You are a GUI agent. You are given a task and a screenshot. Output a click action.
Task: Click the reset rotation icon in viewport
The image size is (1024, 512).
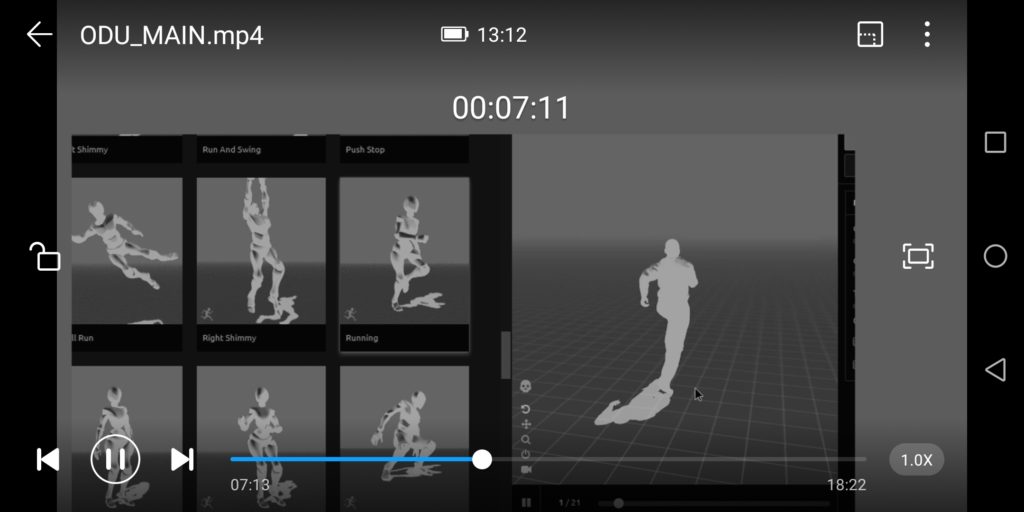point(526,409)
